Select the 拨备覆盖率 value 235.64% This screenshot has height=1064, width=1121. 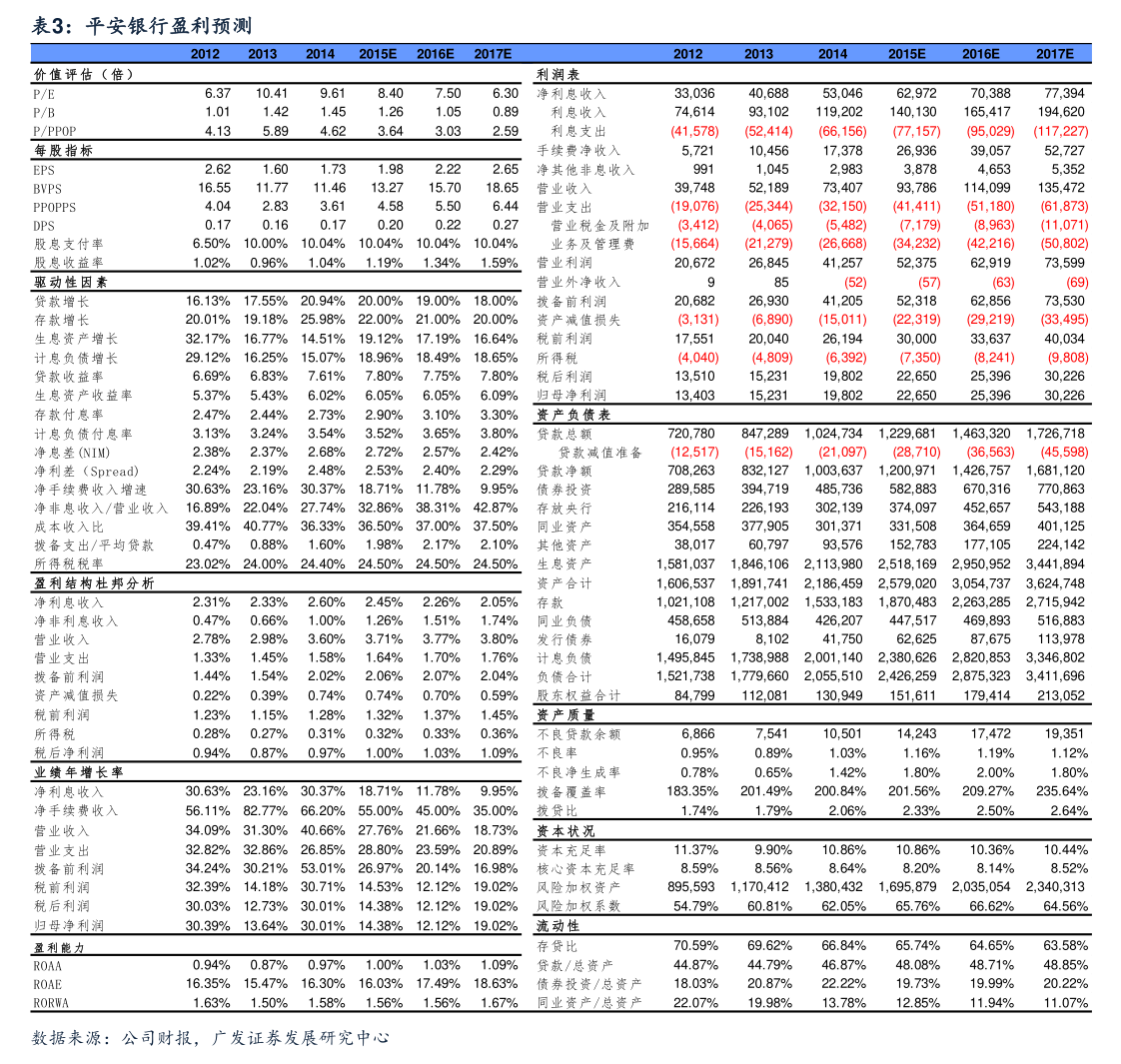pos(1065,791)
